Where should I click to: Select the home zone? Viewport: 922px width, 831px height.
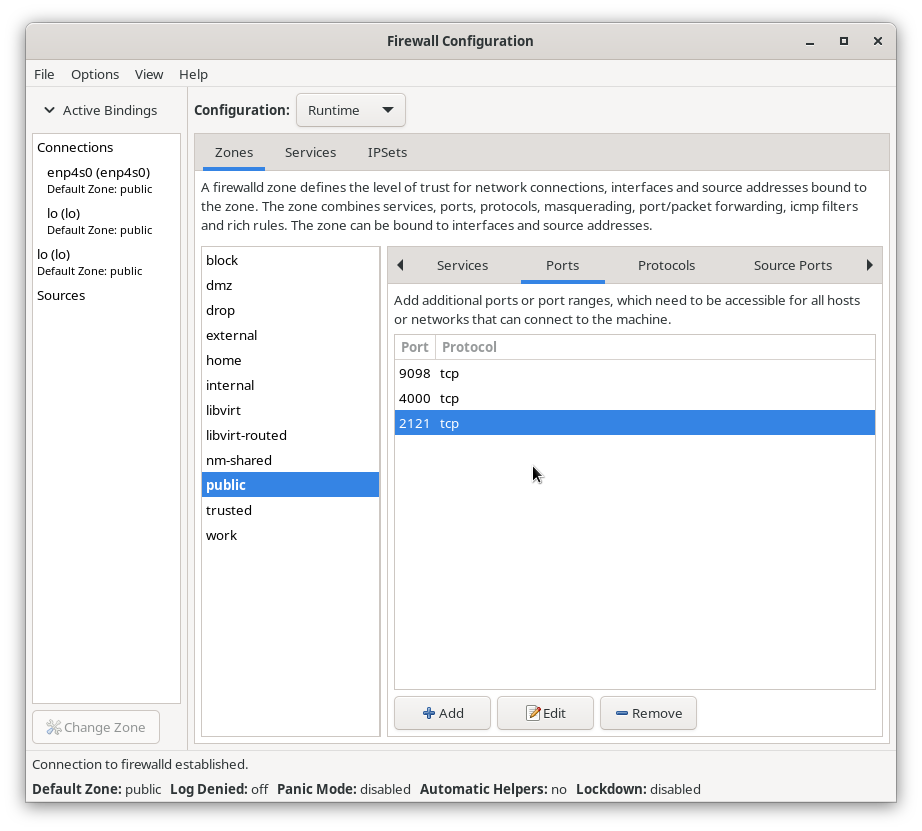pos(290,361)
